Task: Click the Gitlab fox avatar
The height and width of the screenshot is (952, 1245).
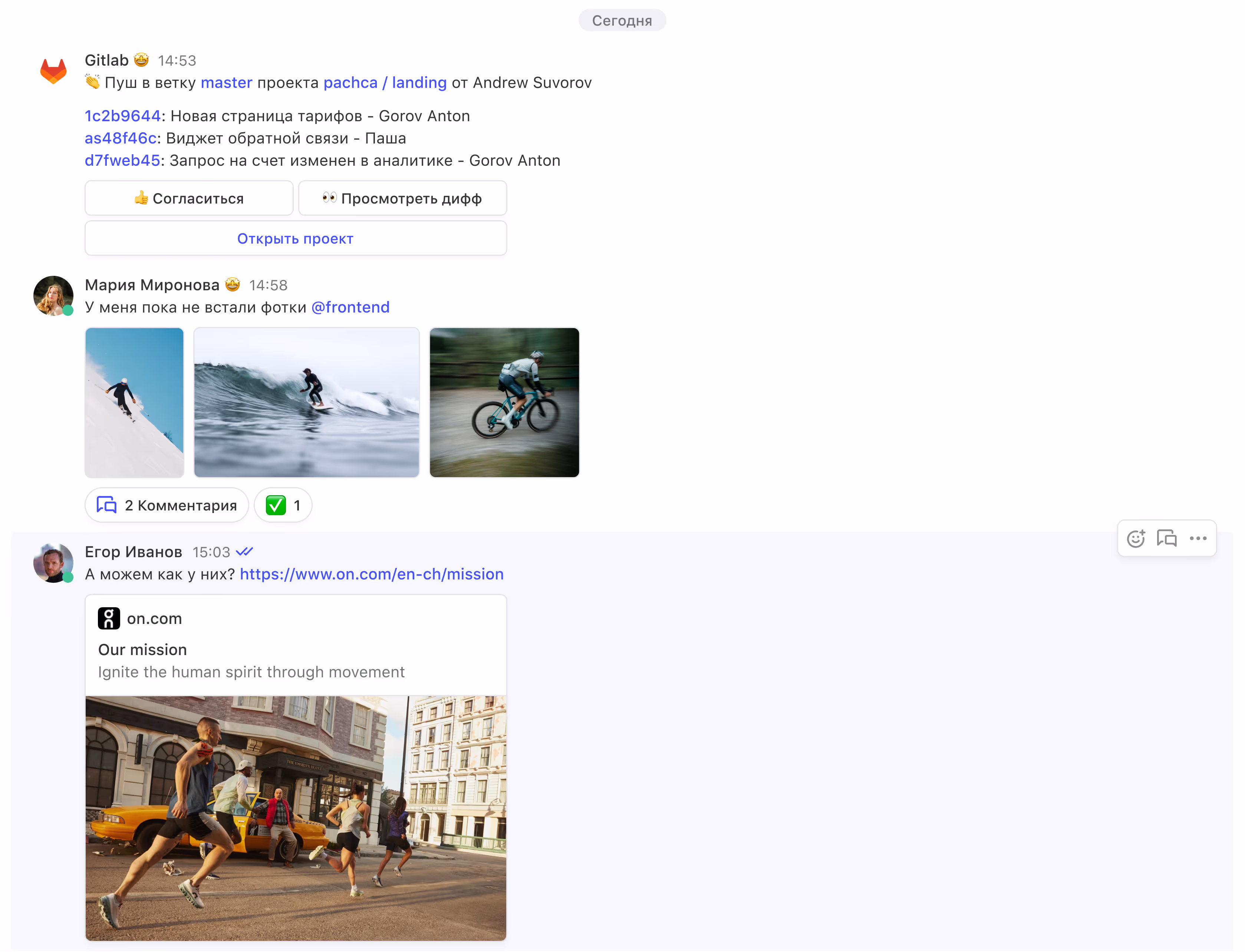Action: (x=53, y=72)
